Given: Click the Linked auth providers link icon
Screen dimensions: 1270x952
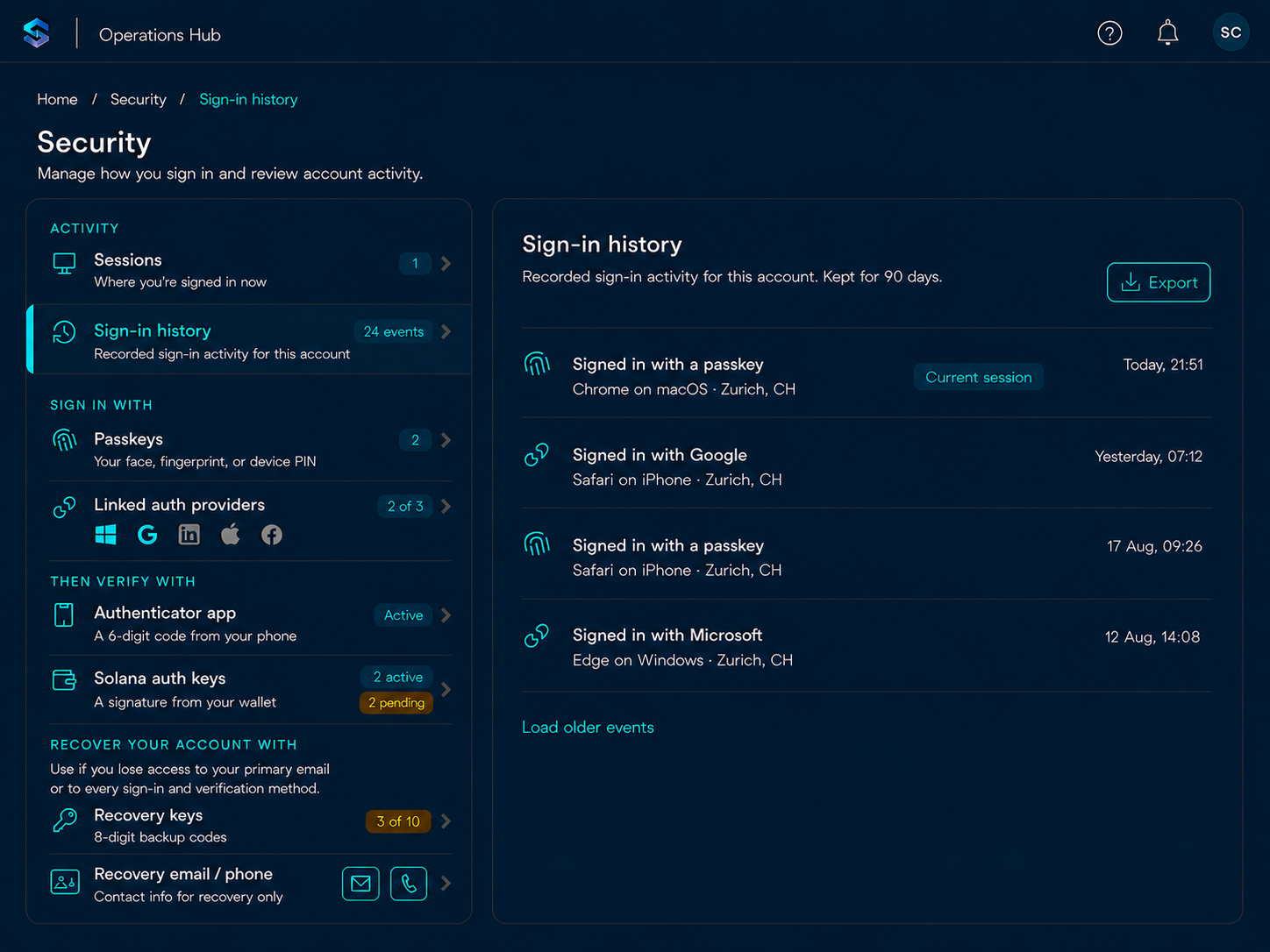Looking at the screenshot, I should 64,507.
